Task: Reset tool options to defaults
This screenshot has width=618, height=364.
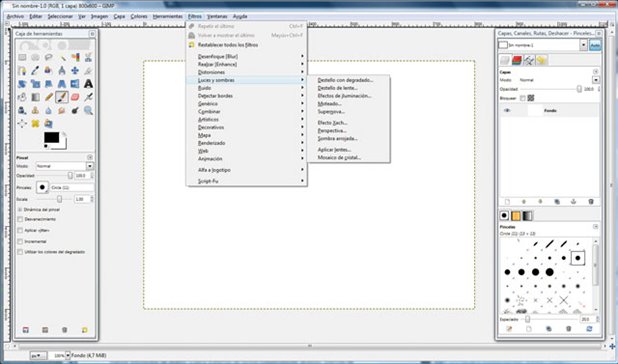Action: 84,330
